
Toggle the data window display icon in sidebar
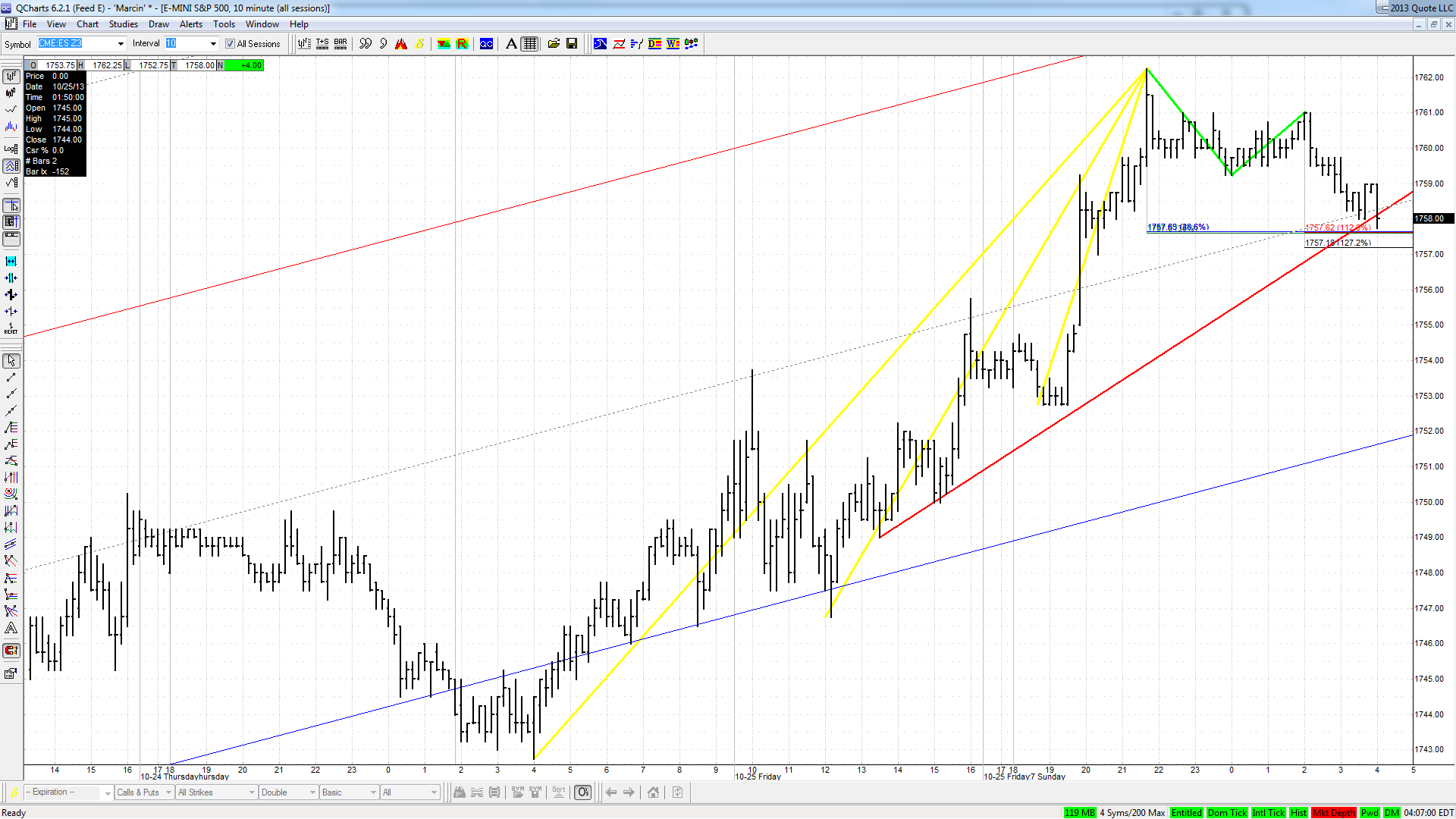[11, 222]
